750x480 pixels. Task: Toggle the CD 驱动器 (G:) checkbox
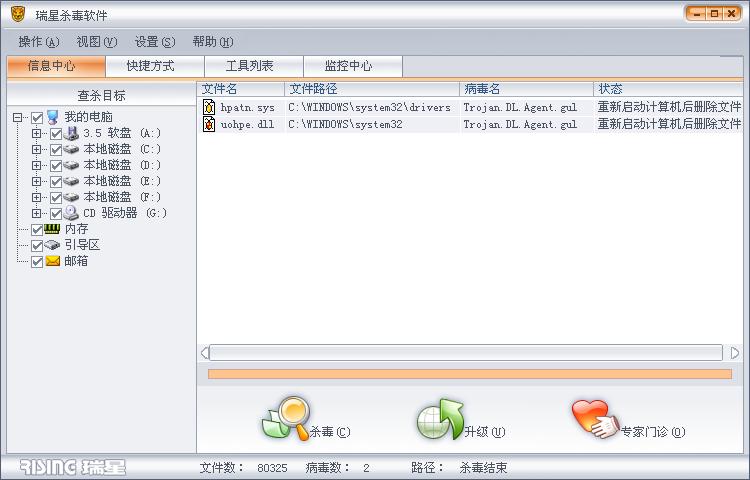pyautogui.click(x=56, y=214)
